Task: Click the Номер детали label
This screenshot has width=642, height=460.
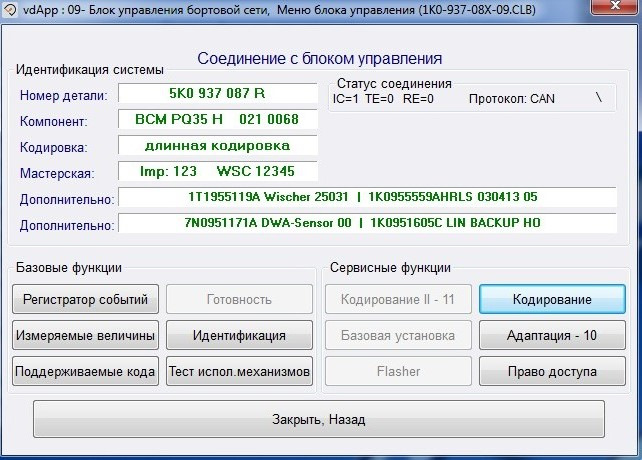Action: coord(63,95)
